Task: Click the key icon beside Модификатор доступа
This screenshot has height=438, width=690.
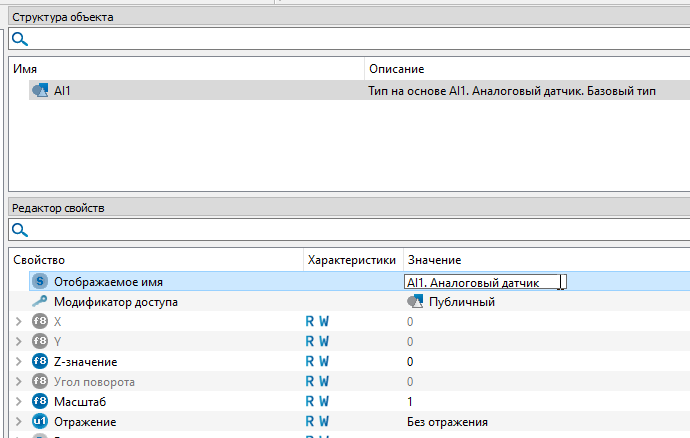Action: 41,302
